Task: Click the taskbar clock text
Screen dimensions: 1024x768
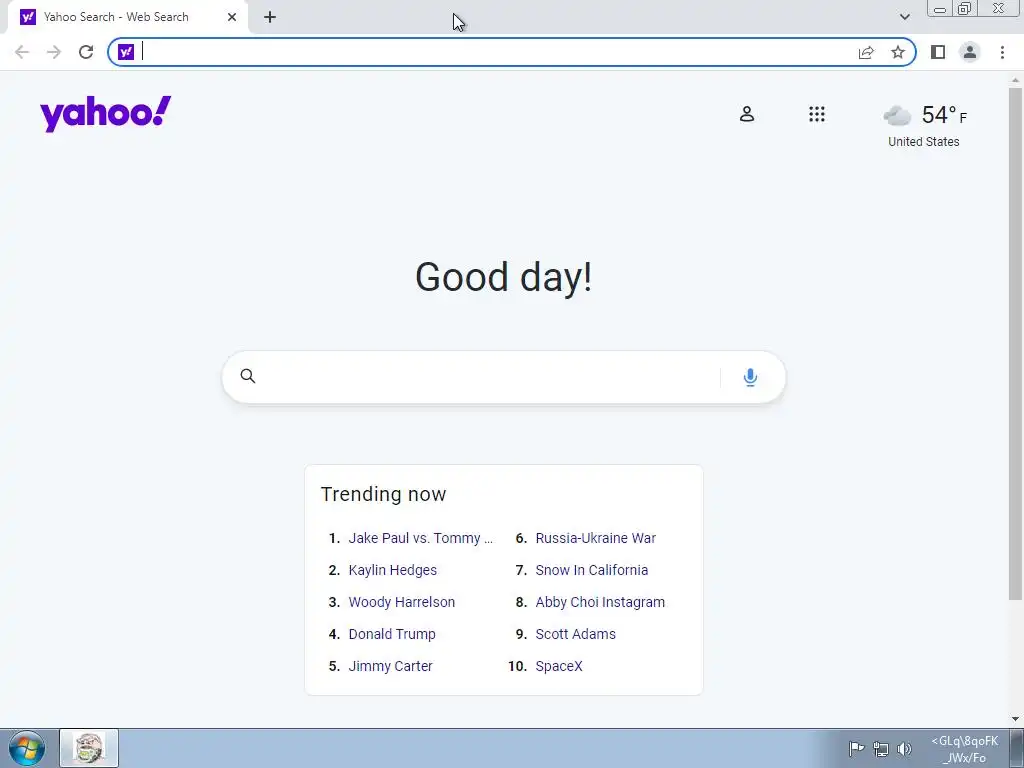Action: coord(965,749)
